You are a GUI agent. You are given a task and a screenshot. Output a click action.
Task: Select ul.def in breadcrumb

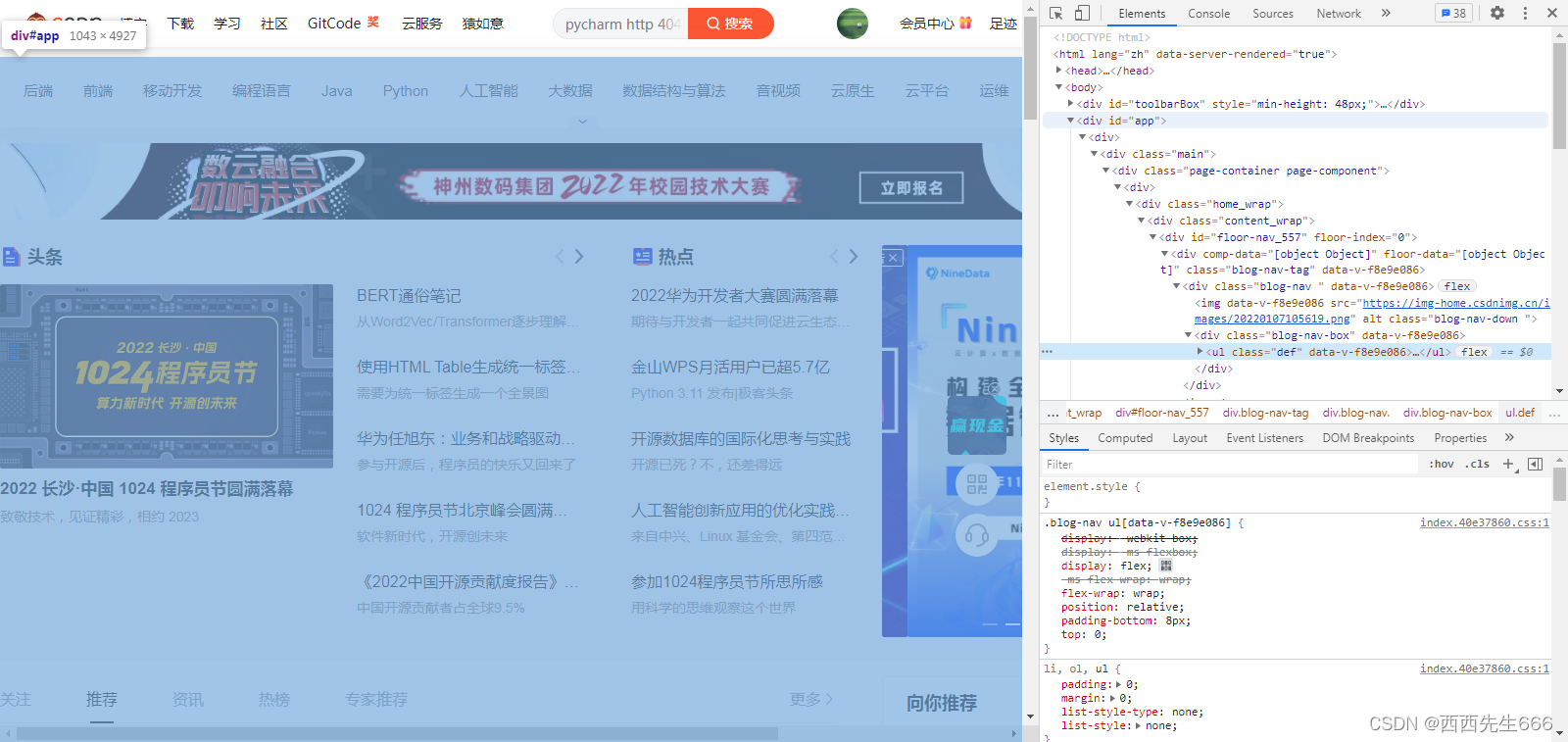[x=1520, y=413]
